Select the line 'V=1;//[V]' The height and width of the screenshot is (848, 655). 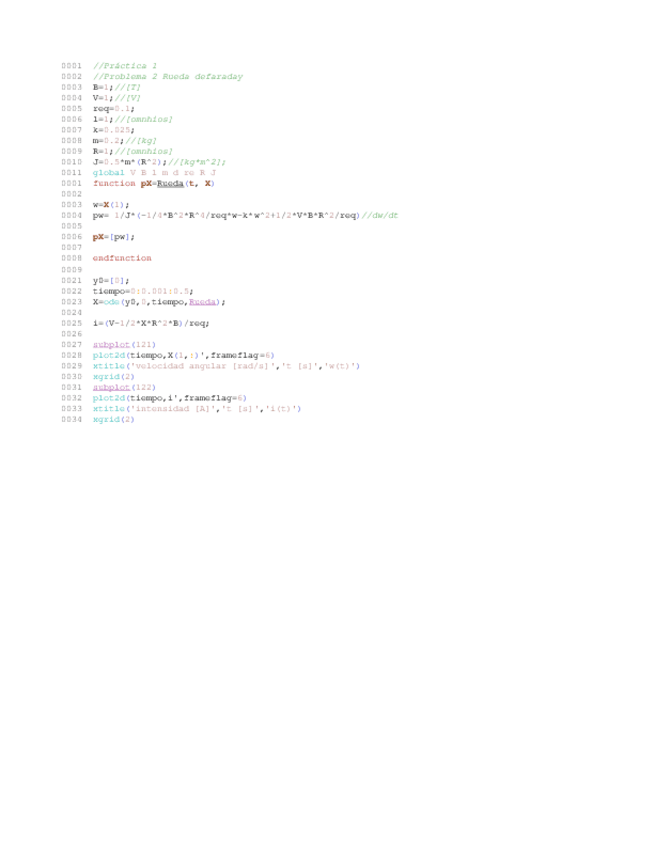pyautogui.click(x=117, y=98)
